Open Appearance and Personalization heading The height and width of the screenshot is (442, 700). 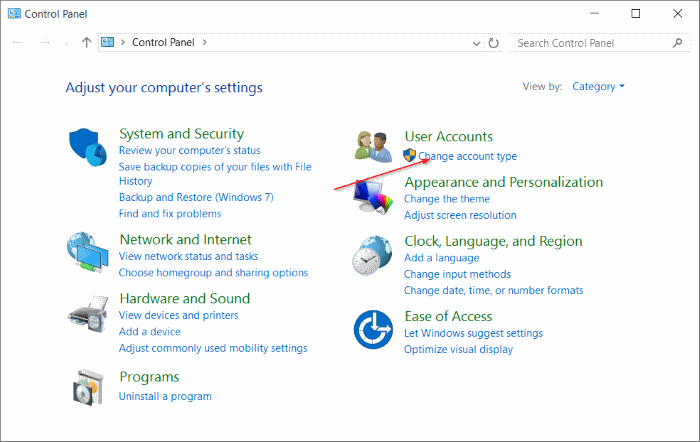pyautogui.click(x=504, y=182)
